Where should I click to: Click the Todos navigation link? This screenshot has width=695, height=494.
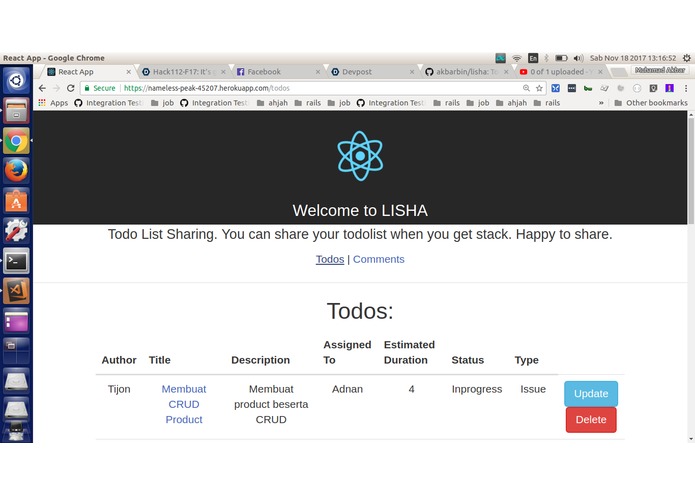coord(330,259)
